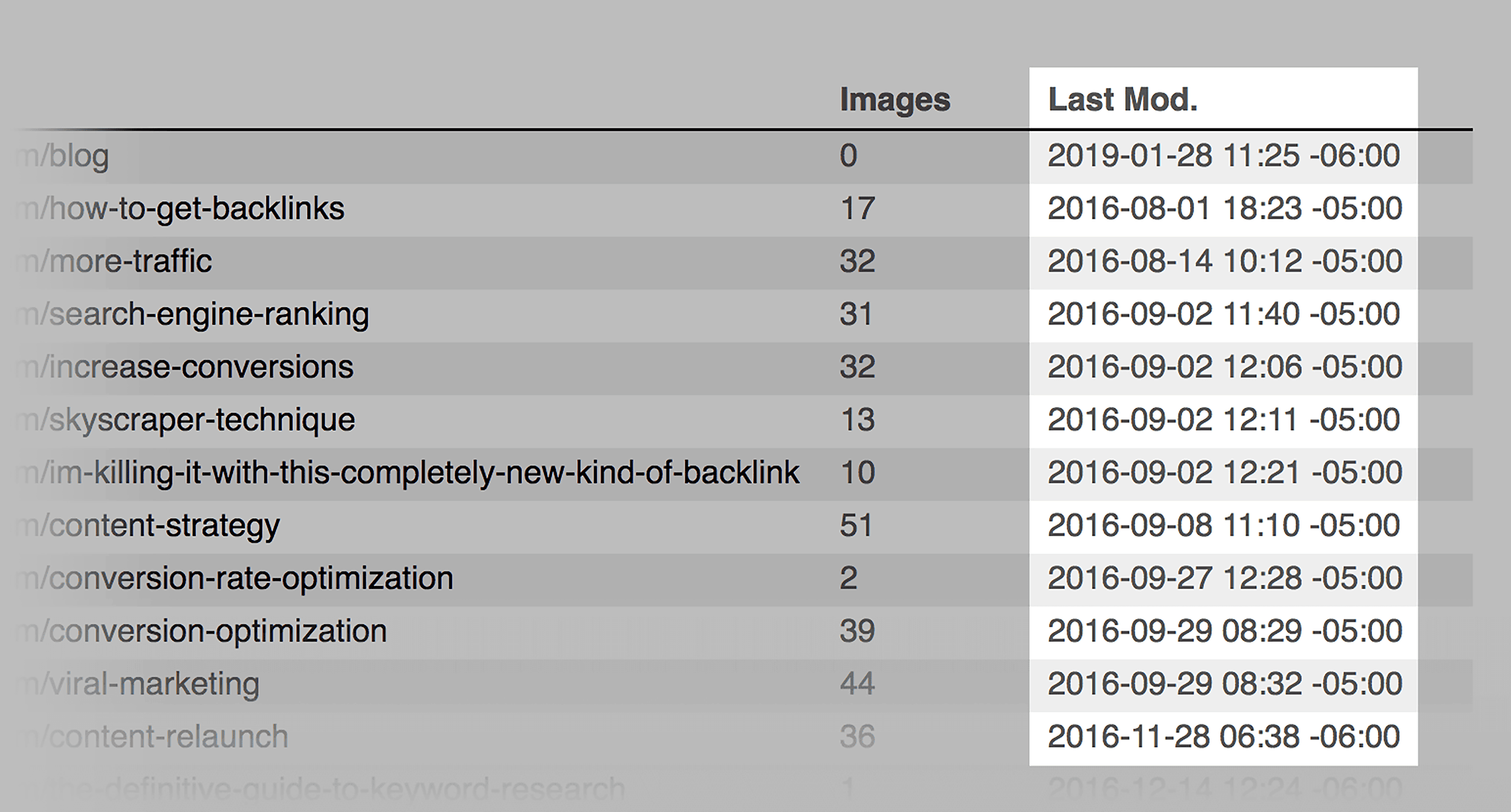This screenshot has width=1511, height=812.
Task: Click the 2019-01-28 11:25 date cell
Action: point(1223,156)
